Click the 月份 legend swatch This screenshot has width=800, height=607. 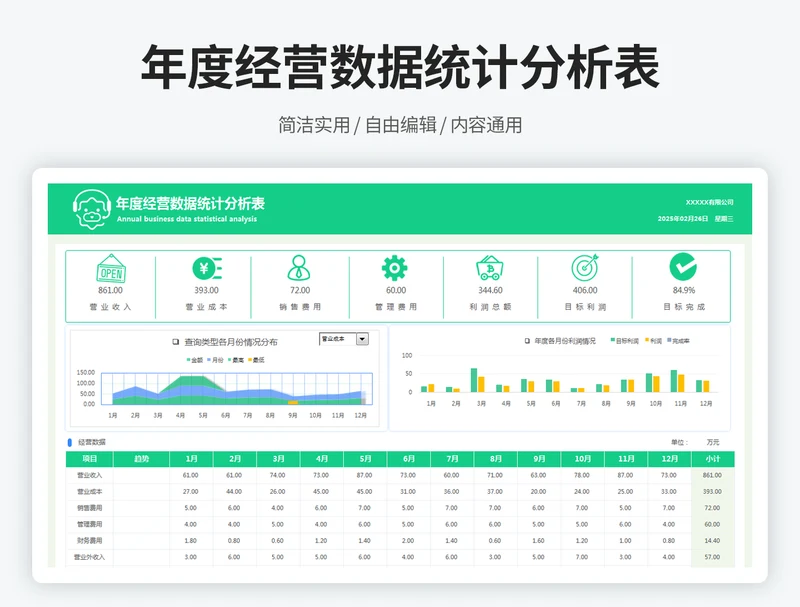(210, 360)
